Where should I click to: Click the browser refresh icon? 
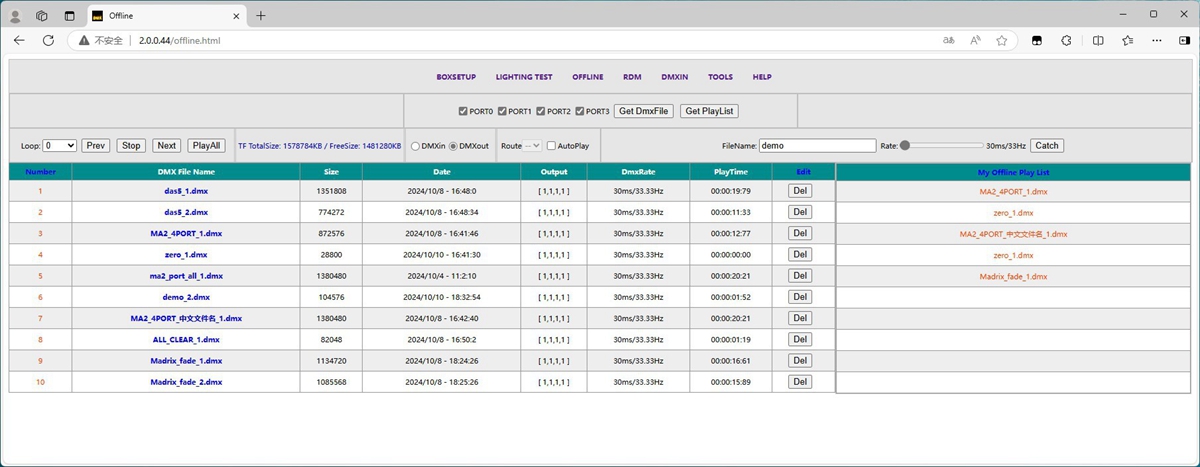point(48,40)
